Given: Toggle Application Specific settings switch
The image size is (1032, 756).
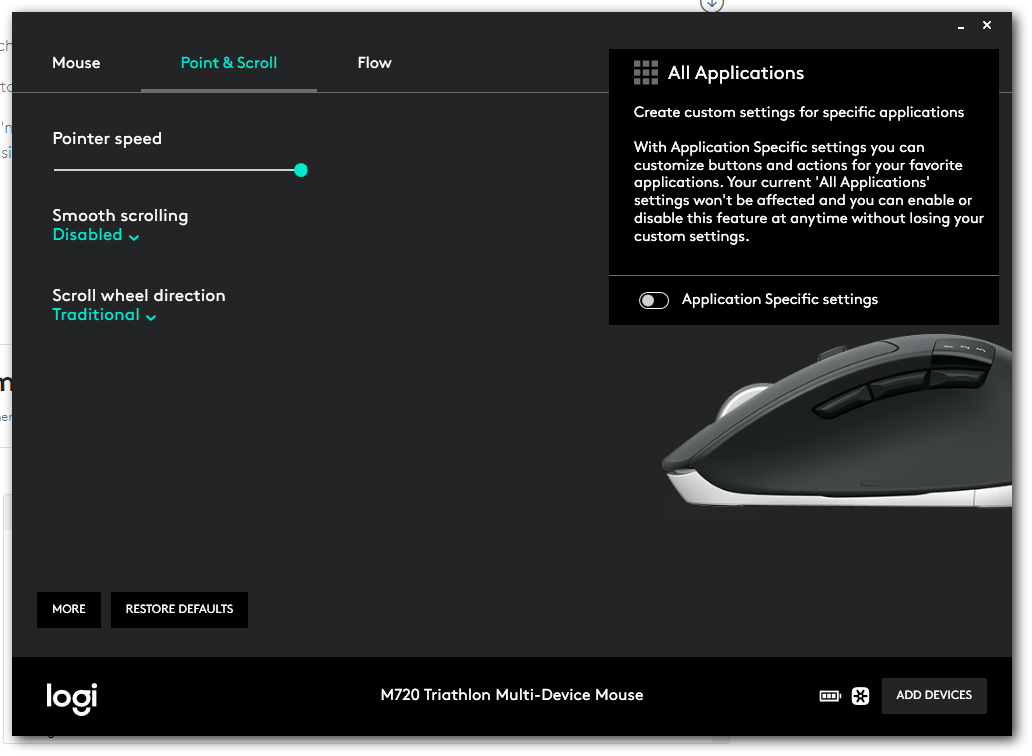Looking at the screenshot, I should click(x=654, y=300).
